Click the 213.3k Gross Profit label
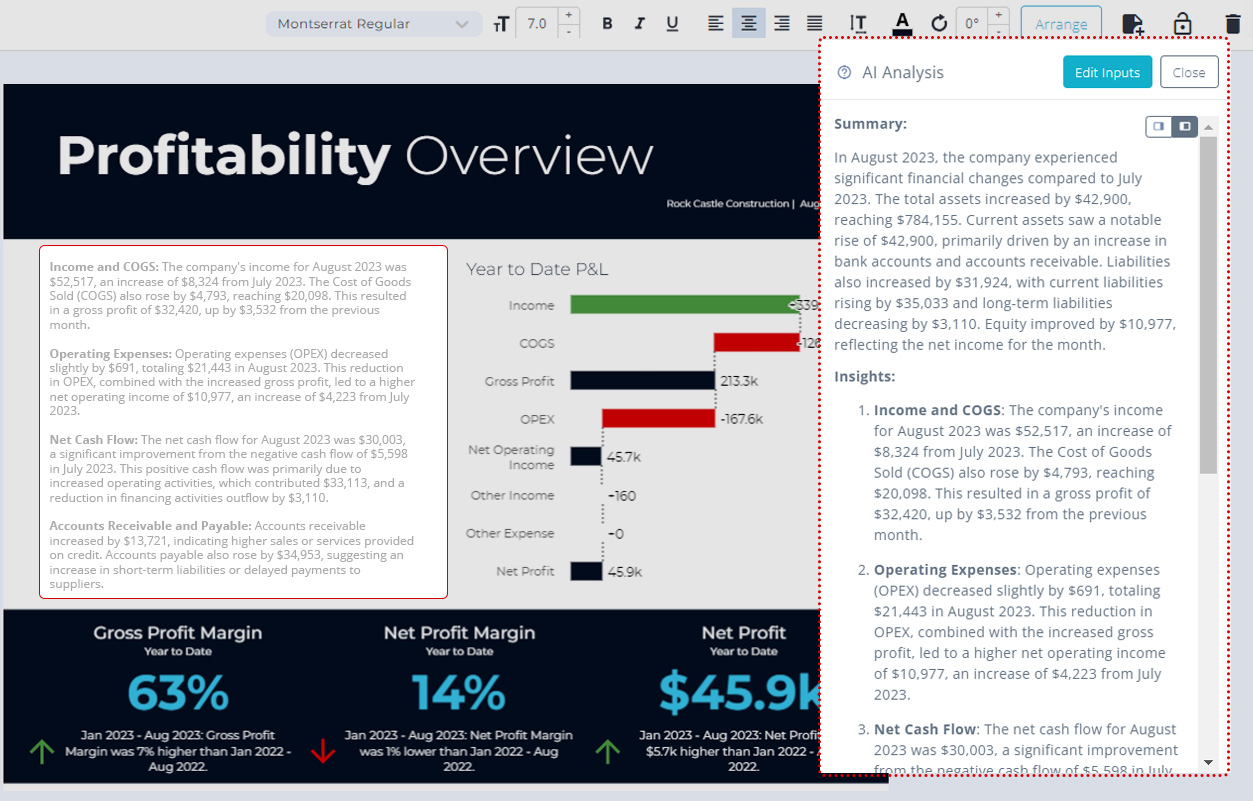 (739, 381)
